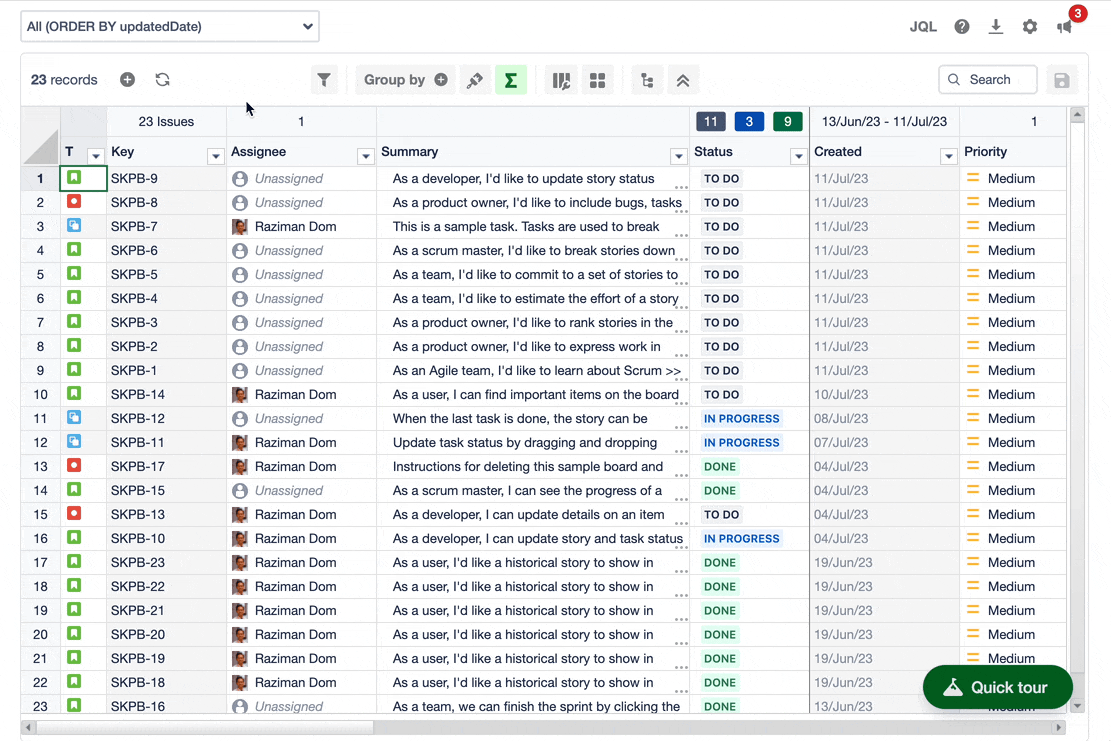This screenshot has height=741, width=1111.
Task: Open the JQL editor
Action: click(x=923, y=27)
